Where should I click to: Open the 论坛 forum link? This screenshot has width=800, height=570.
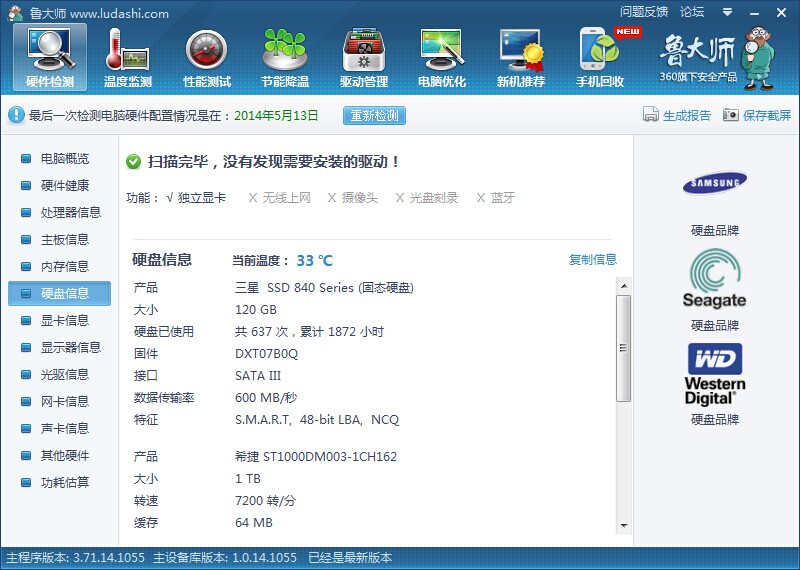pos(692,12)
